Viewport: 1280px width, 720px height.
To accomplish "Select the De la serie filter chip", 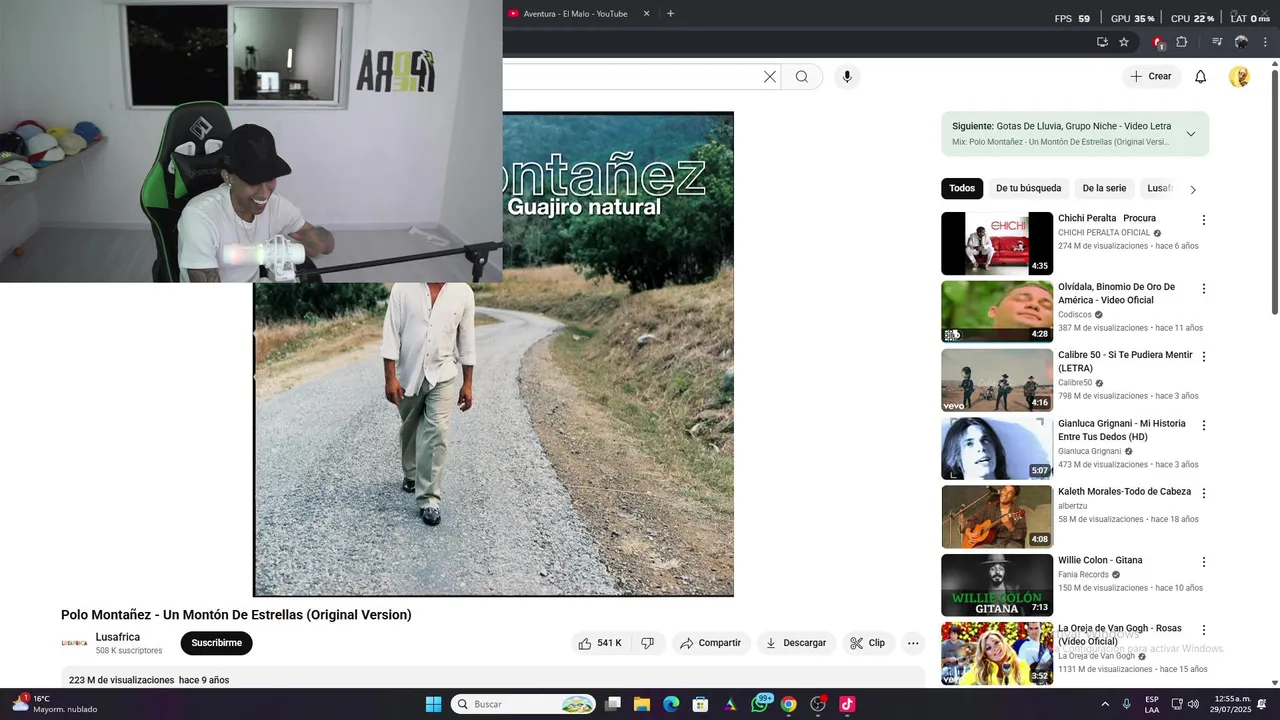I will [x=1104, y=188].
